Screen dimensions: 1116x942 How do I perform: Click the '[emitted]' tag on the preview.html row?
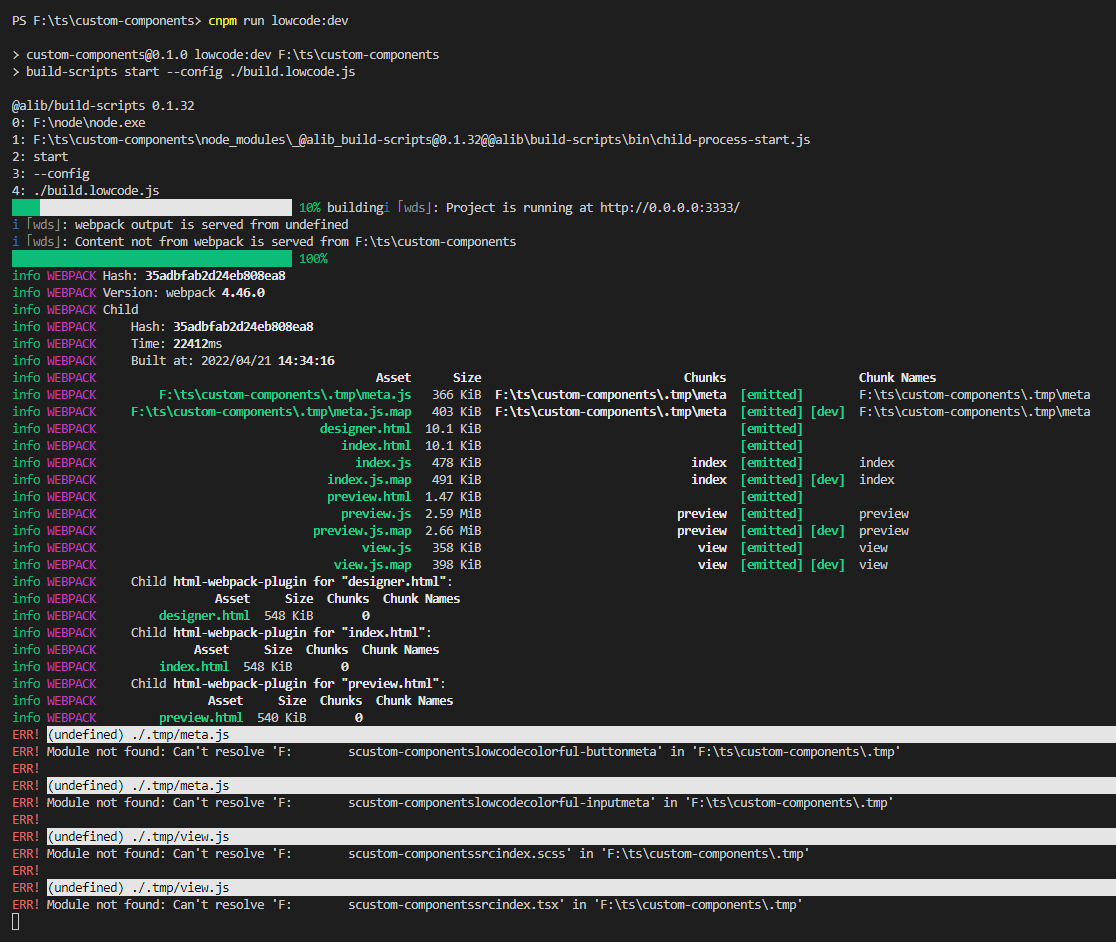772,497
